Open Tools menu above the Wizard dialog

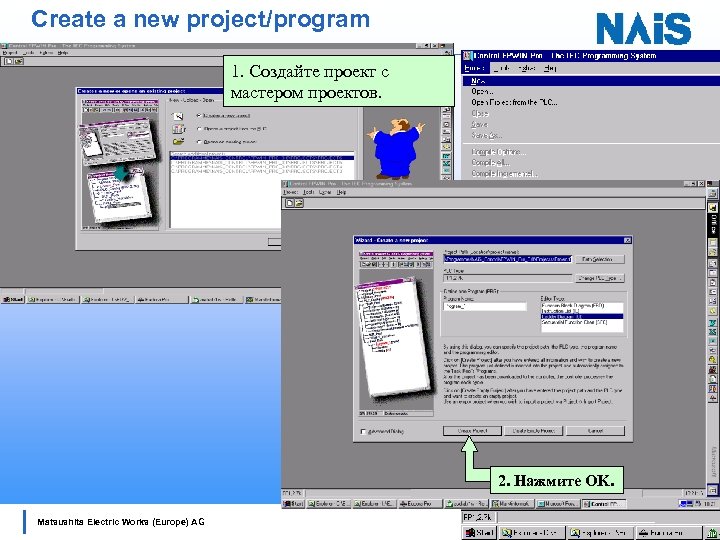308,192
